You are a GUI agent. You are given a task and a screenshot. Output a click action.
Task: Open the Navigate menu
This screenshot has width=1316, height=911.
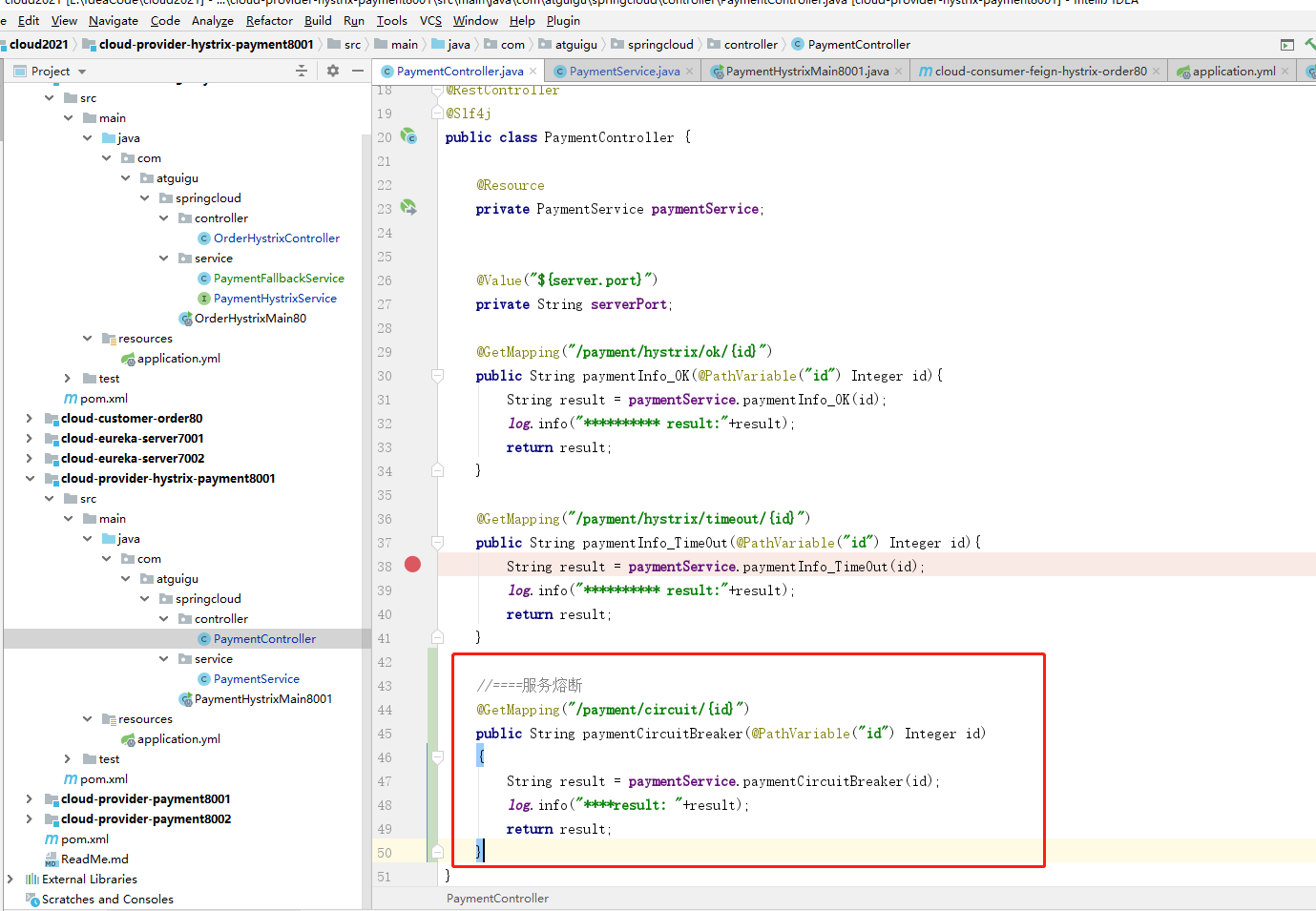tap(114, 20)
